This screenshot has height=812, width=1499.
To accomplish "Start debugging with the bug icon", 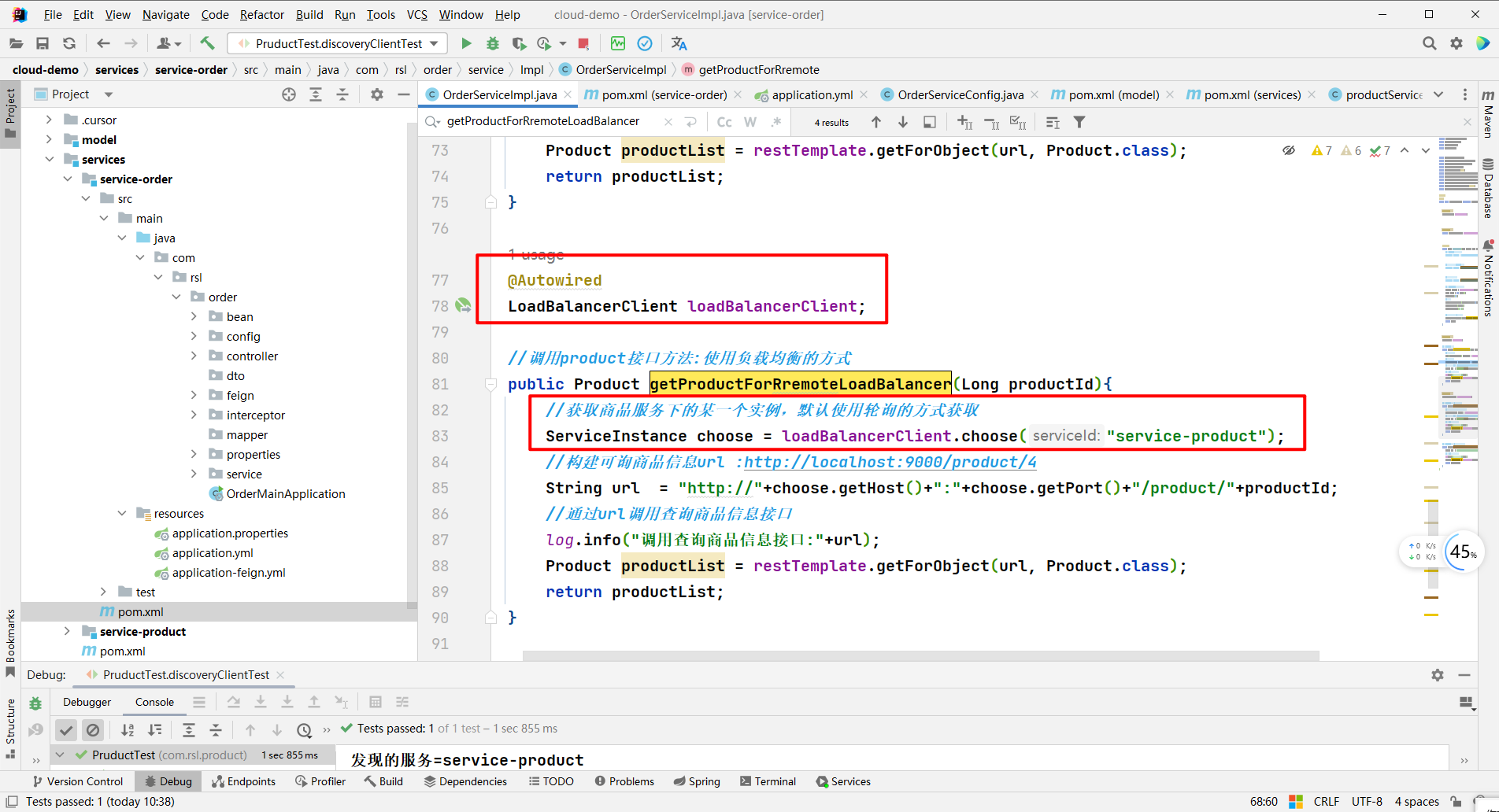I will coord(493,43).
